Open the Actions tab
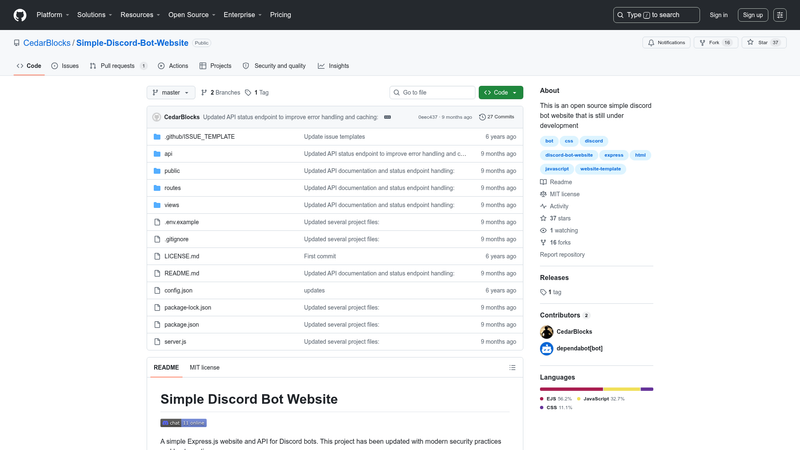The height and width of the screenshot is (450, 800). [x=173, y=66]
